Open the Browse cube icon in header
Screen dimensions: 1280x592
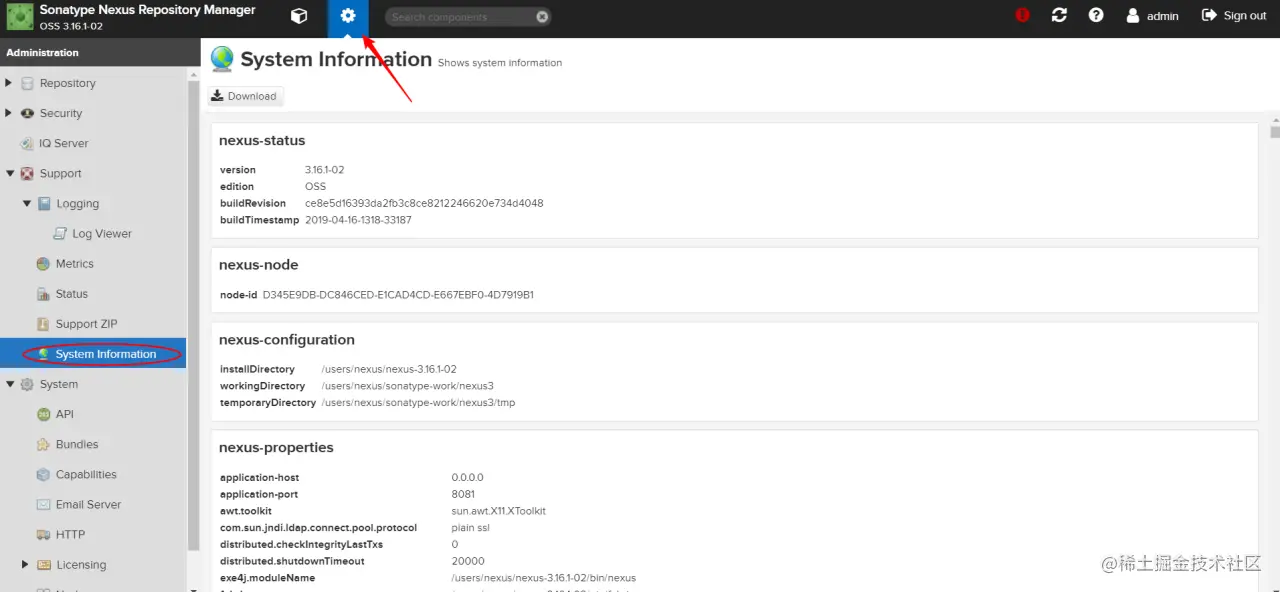click(x=298, y=16)
